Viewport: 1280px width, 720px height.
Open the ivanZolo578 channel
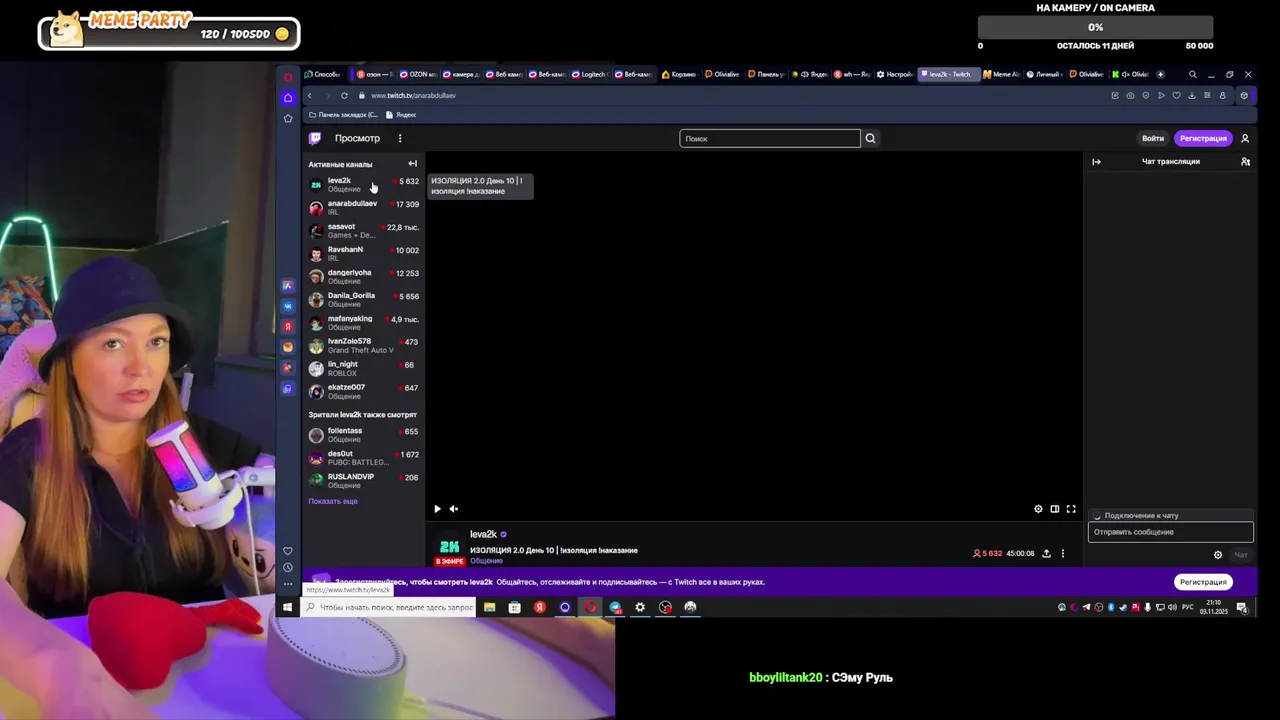[x=363, y=346]
